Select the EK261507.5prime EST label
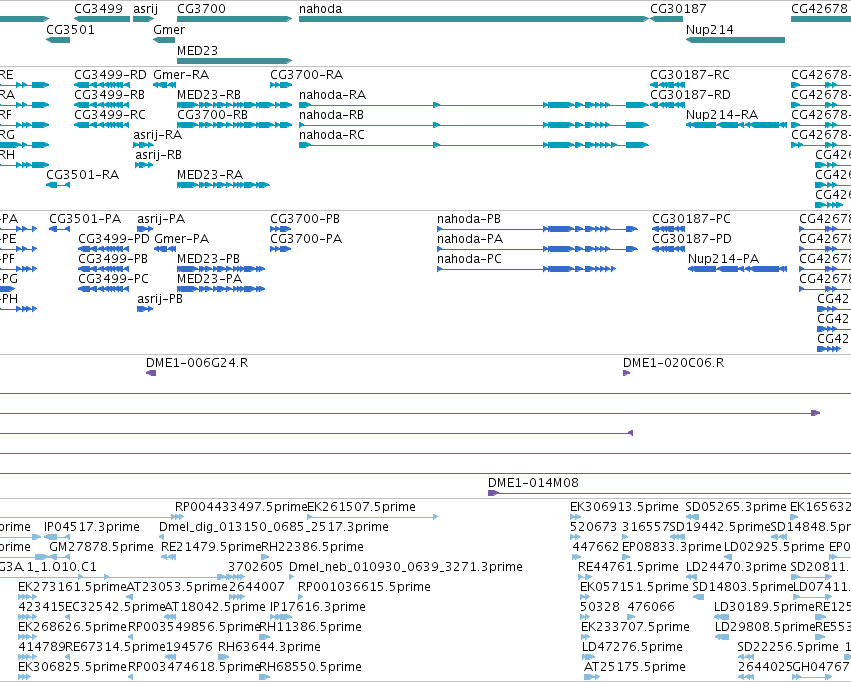This screenshot has width=851, height=682. point(361,507)
